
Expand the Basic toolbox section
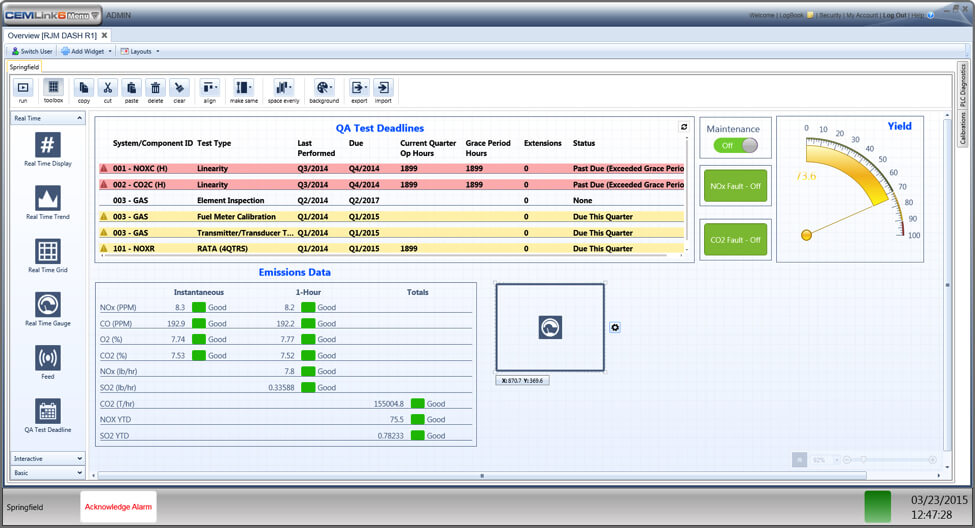pos(79,473)
